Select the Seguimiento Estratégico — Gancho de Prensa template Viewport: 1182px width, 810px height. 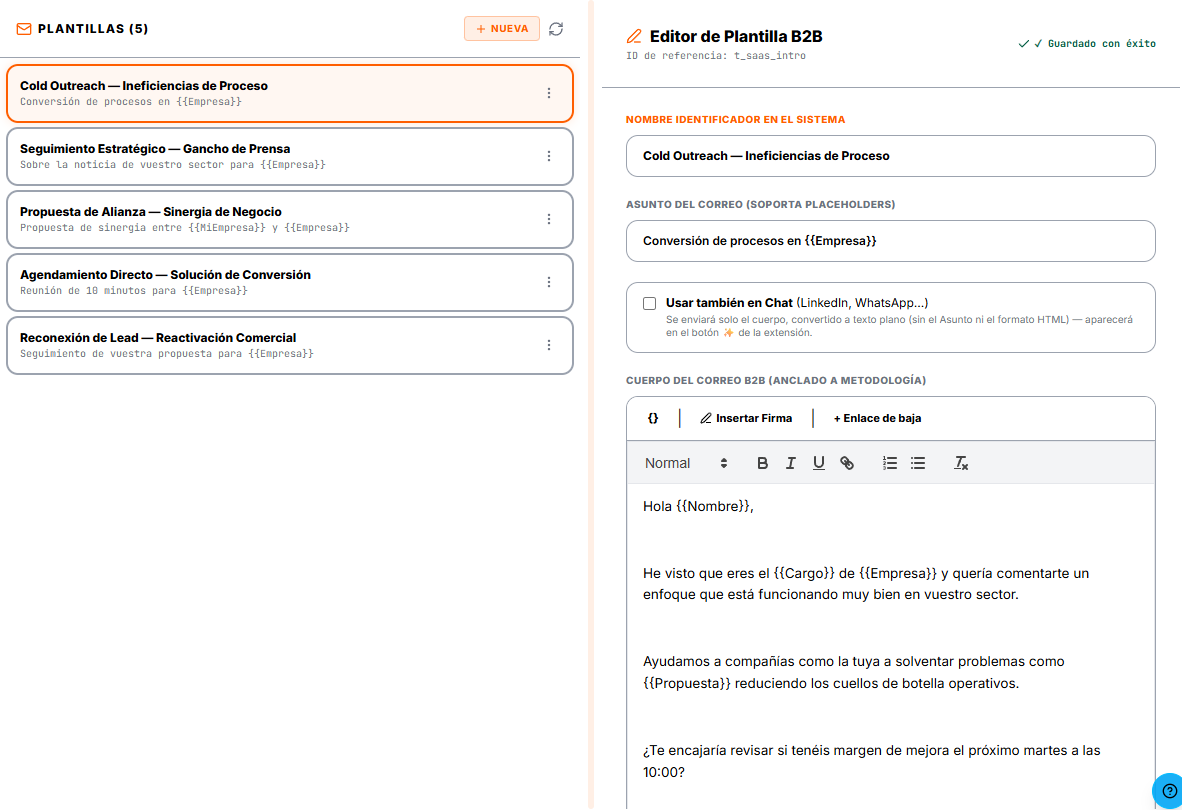coord(290,156)
